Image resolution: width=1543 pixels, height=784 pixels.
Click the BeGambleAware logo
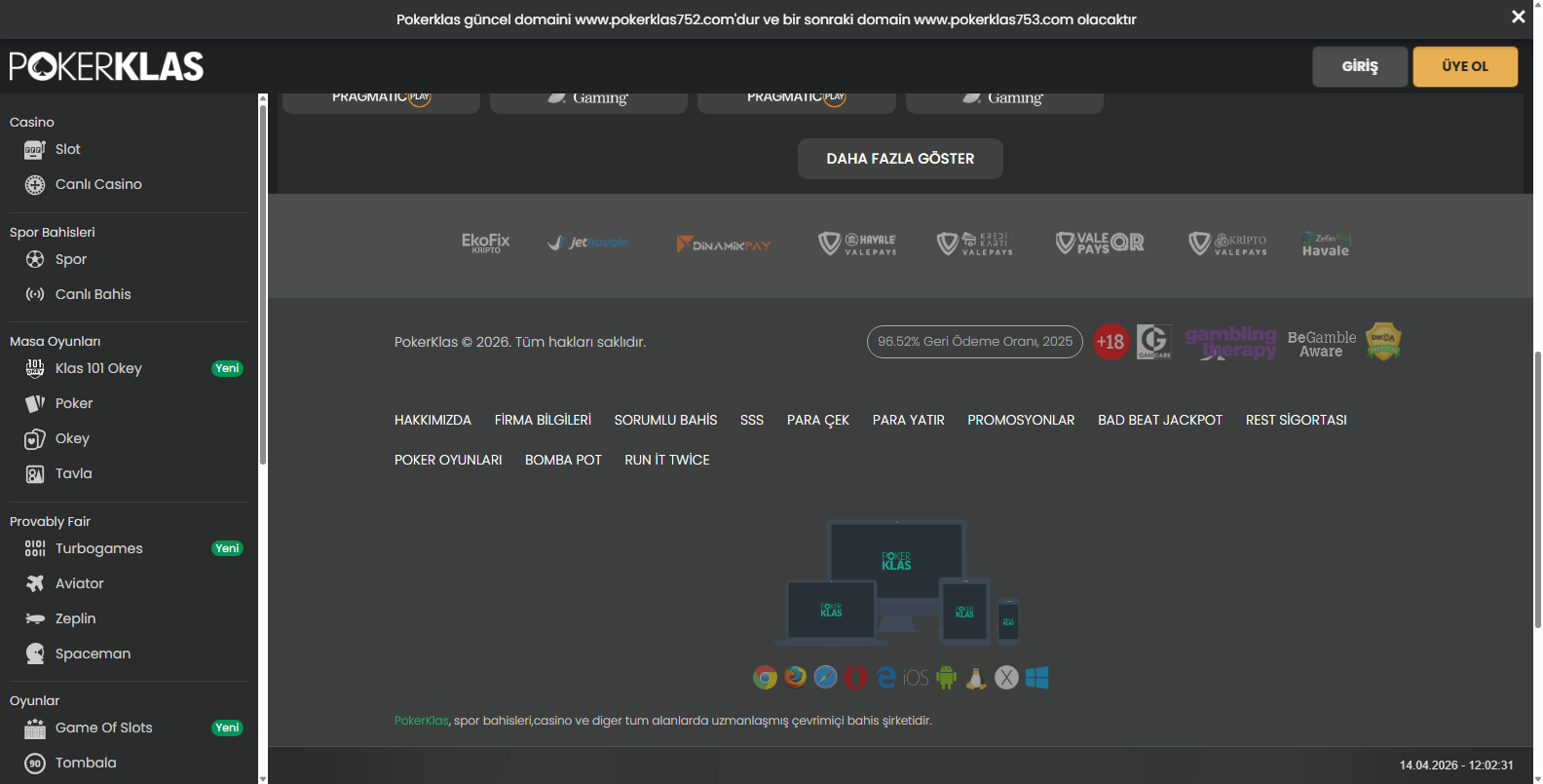(x=1322, y=344)
